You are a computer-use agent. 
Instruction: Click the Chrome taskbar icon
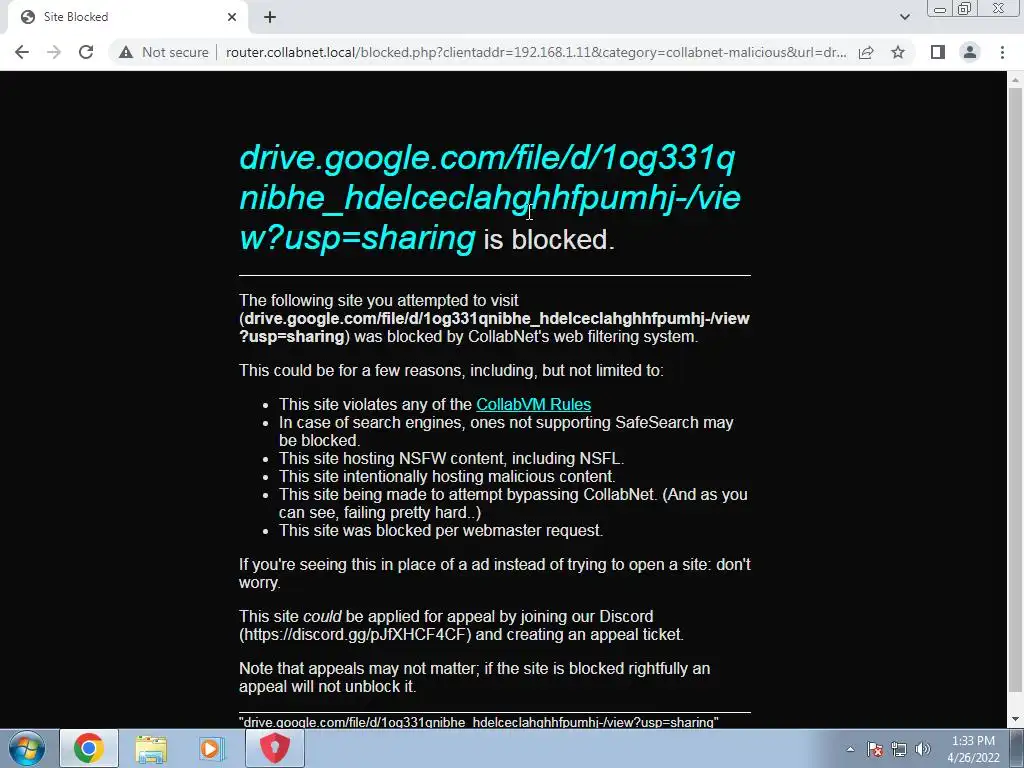[89, 748]
